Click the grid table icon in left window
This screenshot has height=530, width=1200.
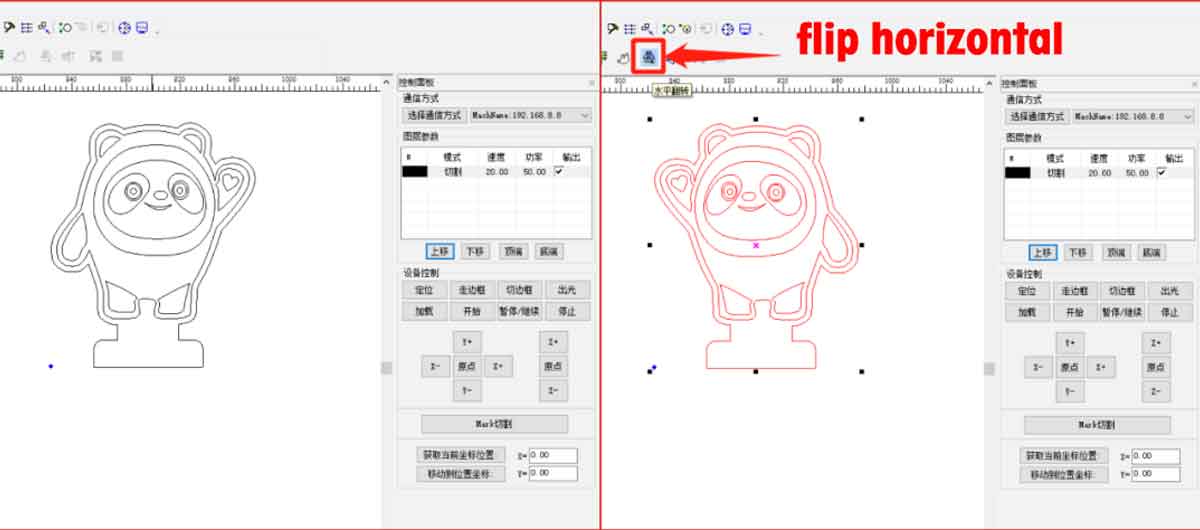point(27,29)
